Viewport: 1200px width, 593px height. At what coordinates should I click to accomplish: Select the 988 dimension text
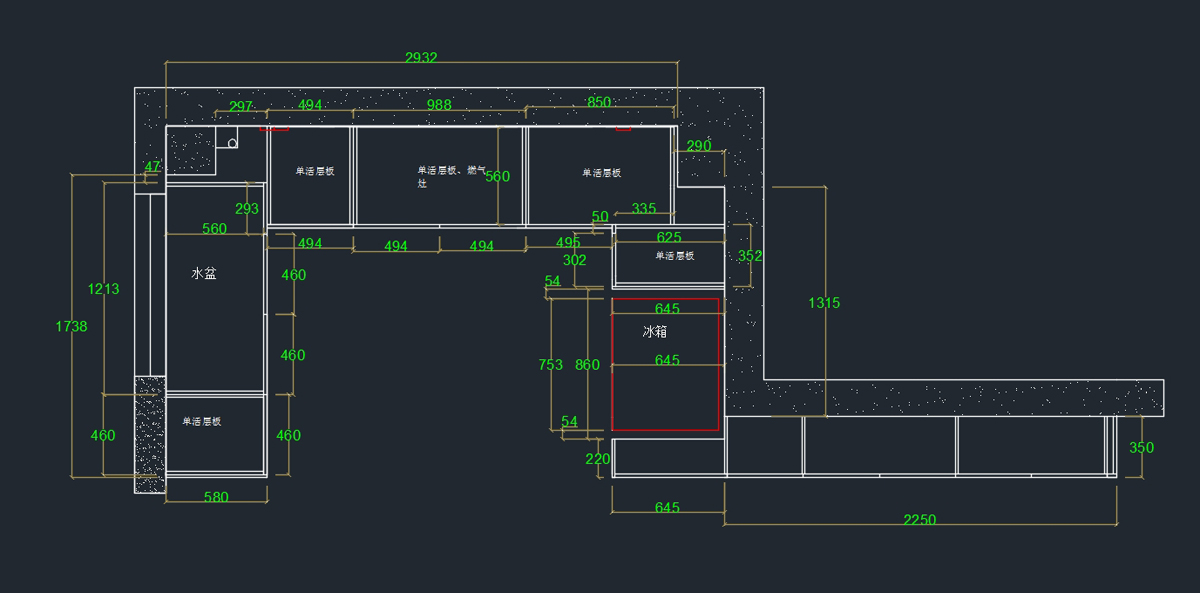pos(439,105)
